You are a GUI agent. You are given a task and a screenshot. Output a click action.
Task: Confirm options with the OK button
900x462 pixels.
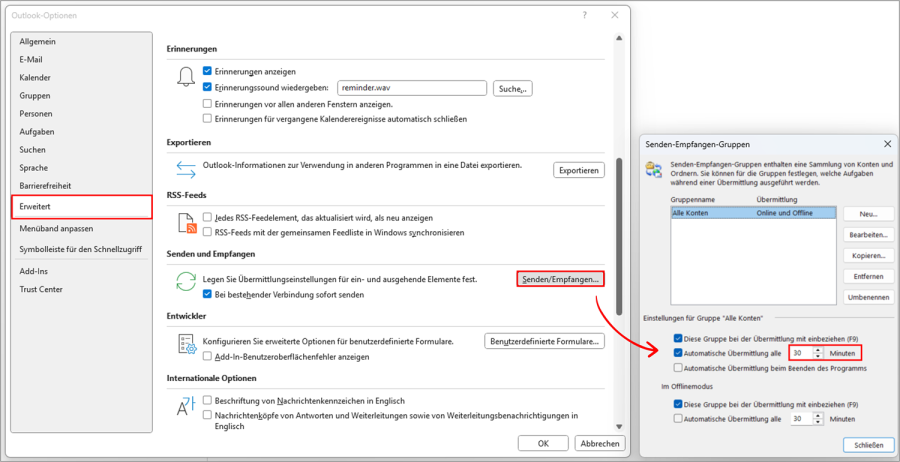pyautogui.click(x=543, y=443)
